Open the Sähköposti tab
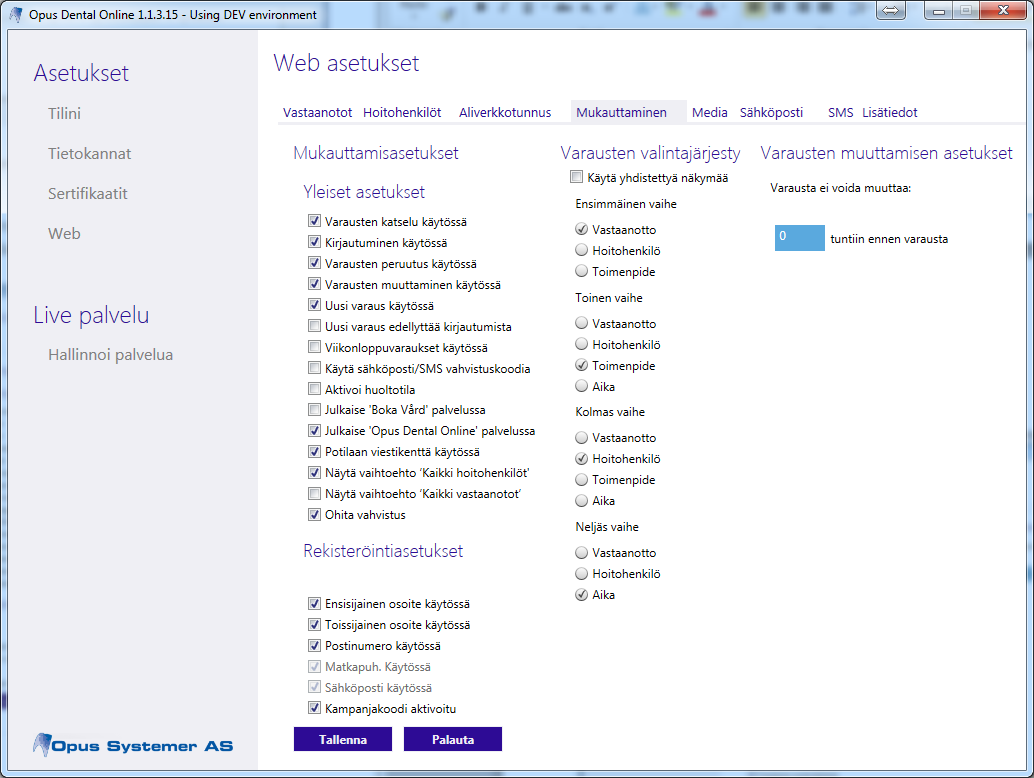The width and height of the screenshot is (1034, 778). [772, 113]
